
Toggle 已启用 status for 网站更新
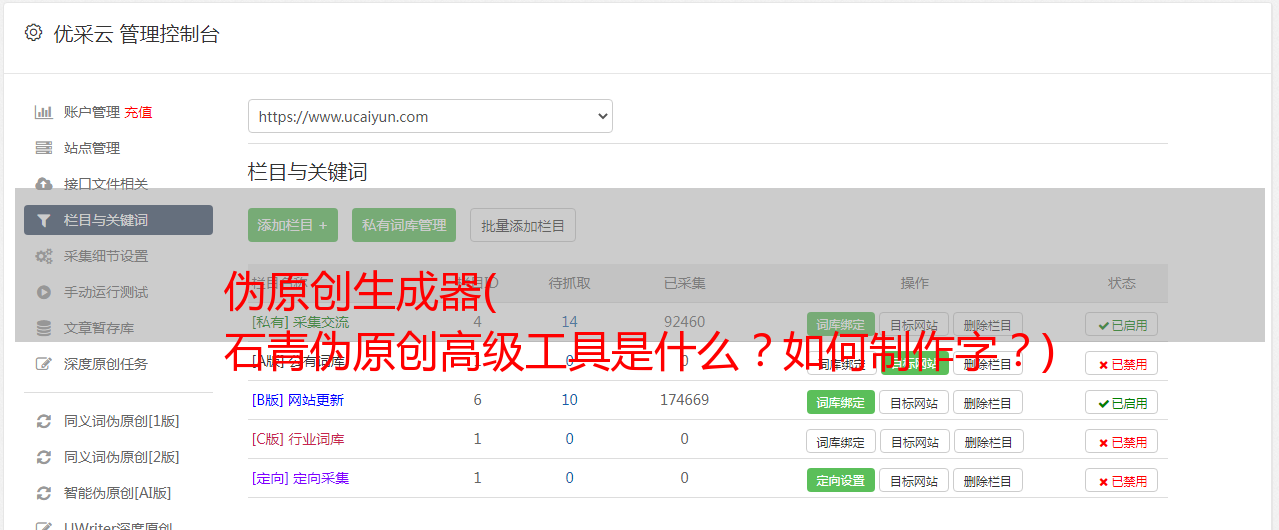[1122, 402]
